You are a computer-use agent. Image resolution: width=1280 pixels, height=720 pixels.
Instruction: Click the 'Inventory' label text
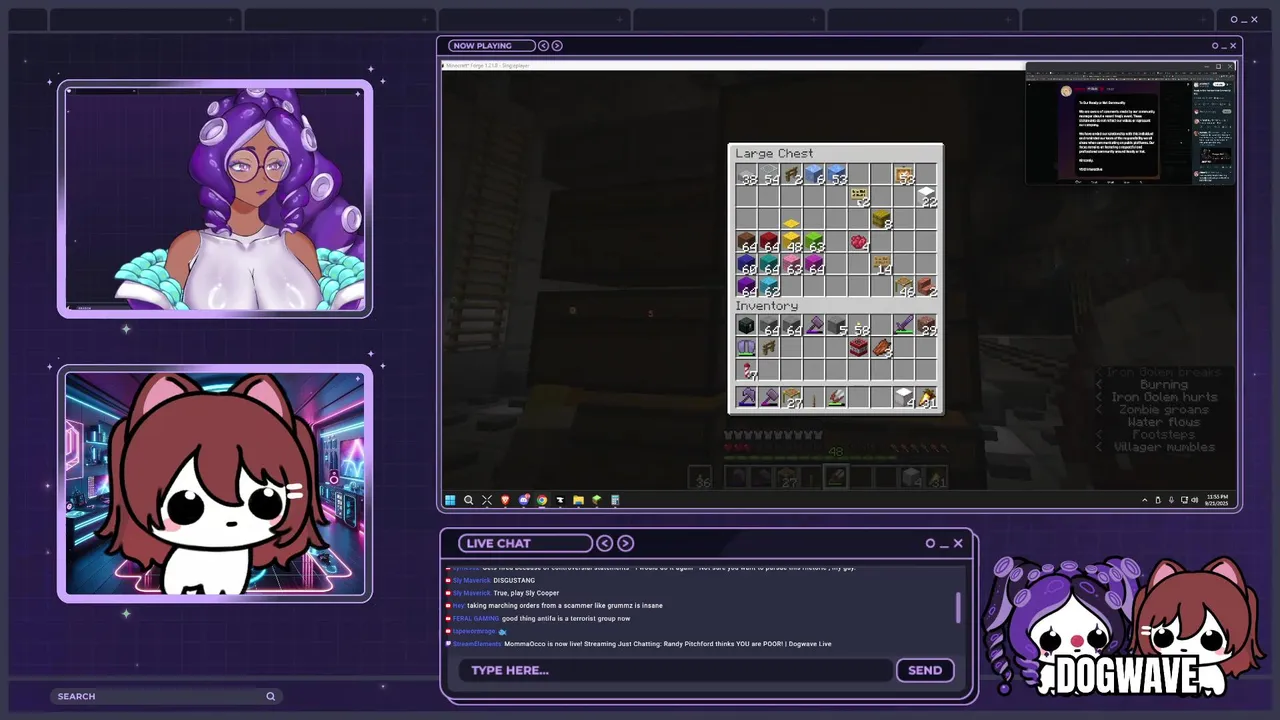pos(766,305)
